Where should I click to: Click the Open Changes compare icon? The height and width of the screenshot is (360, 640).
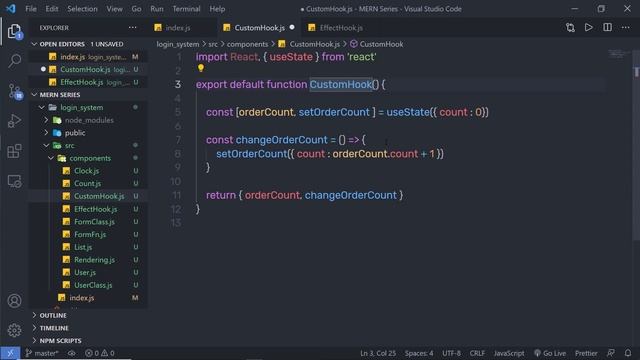(x=570, y=27)
